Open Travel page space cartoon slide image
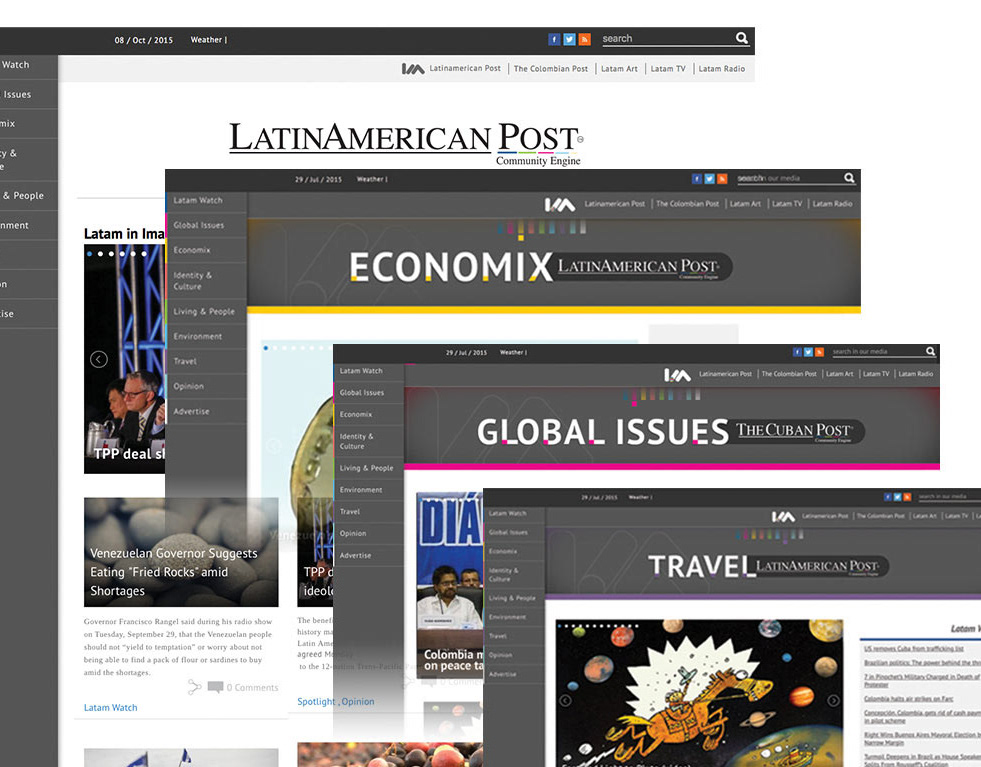The width and height of the screenshot is (981, 767). tap(699, 693)
